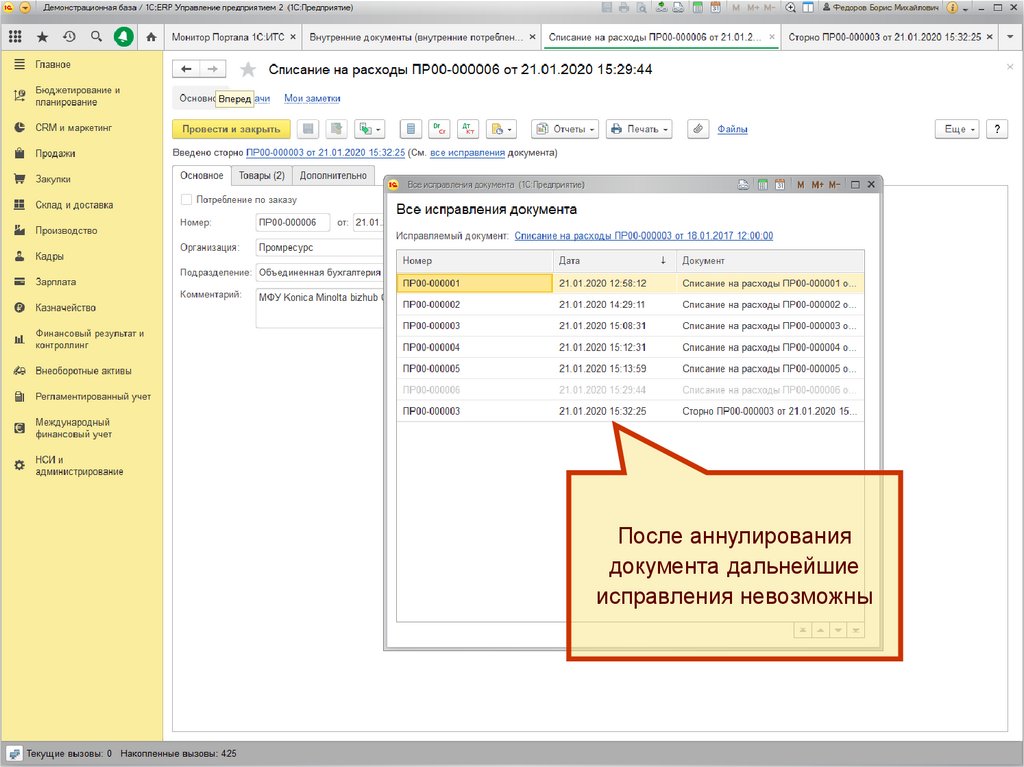1024x767 pixels.
Task: Open the notifications bell icon
Action: pos(123,37)
